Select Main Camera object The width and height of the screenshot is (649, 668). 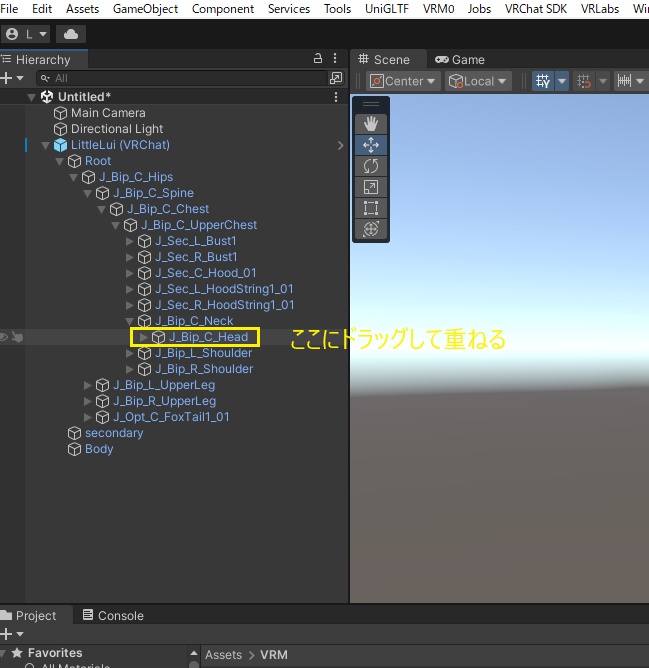coord(108,113)
